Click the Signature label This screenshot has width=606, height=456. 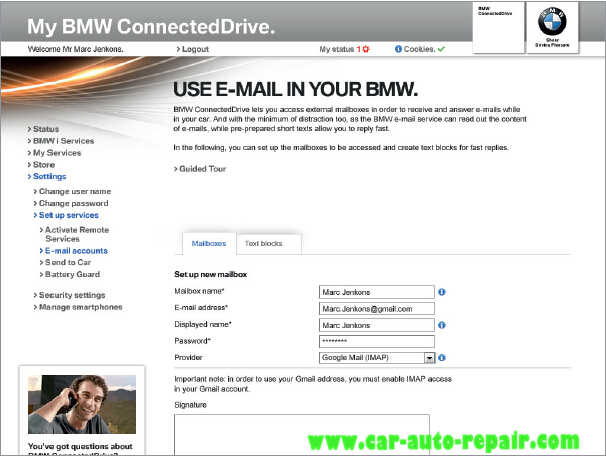[191, 405]
